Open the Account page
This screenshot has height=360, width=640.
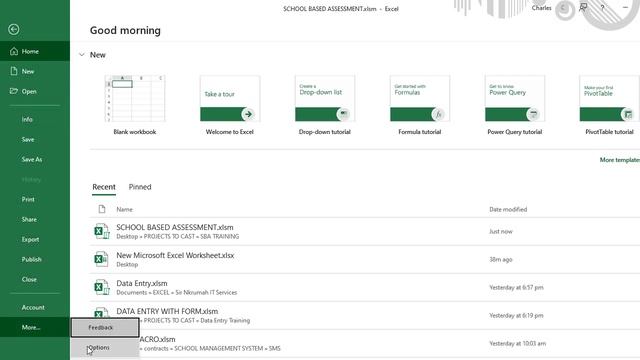tap(35, 307)
